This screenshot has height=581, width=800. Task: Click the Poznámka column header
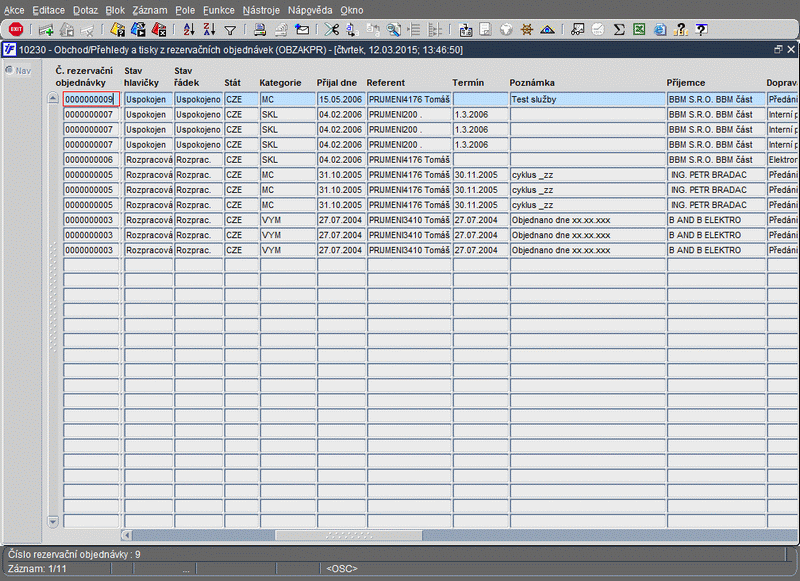[532, 83]
